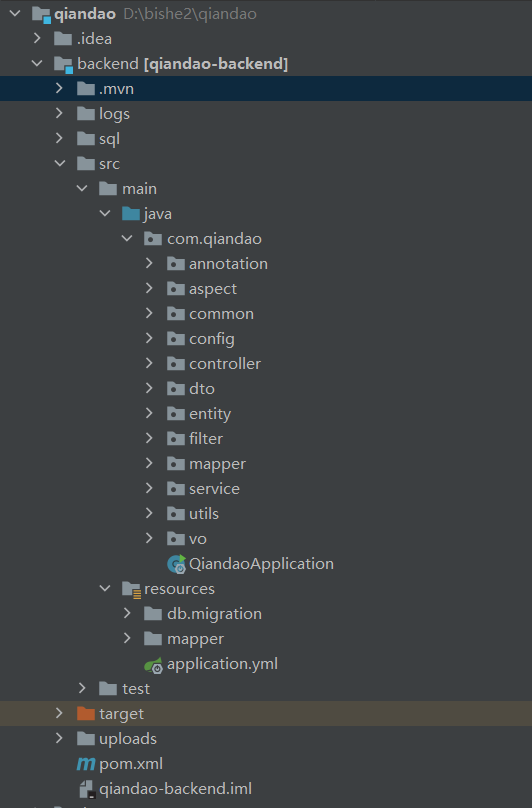Image resolution: width=532 pixels, height=808 pixels.
Task: Click the backend module folder icon
Action: (x=63, y=64)
